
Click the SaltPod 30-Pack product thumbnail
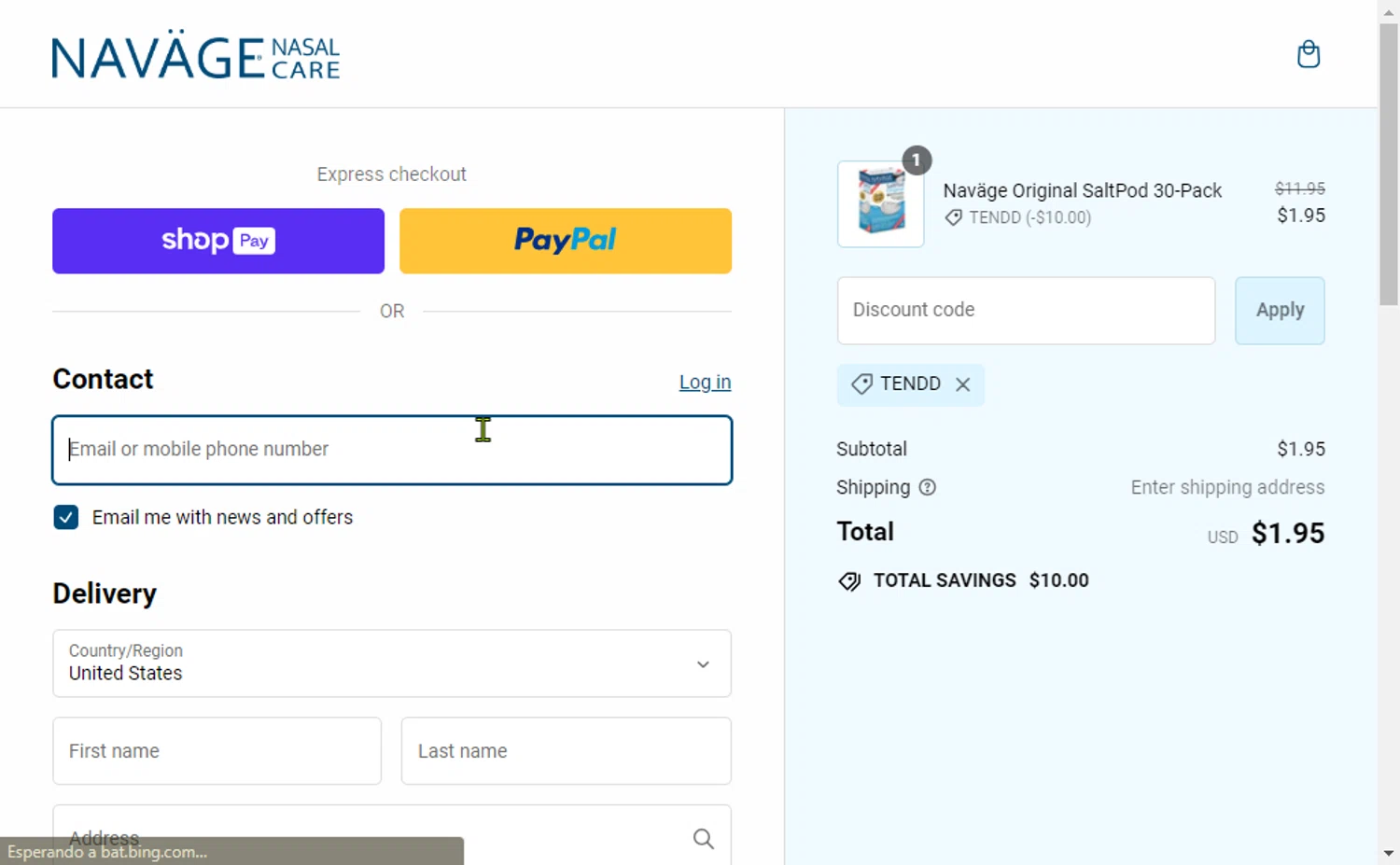881,204
